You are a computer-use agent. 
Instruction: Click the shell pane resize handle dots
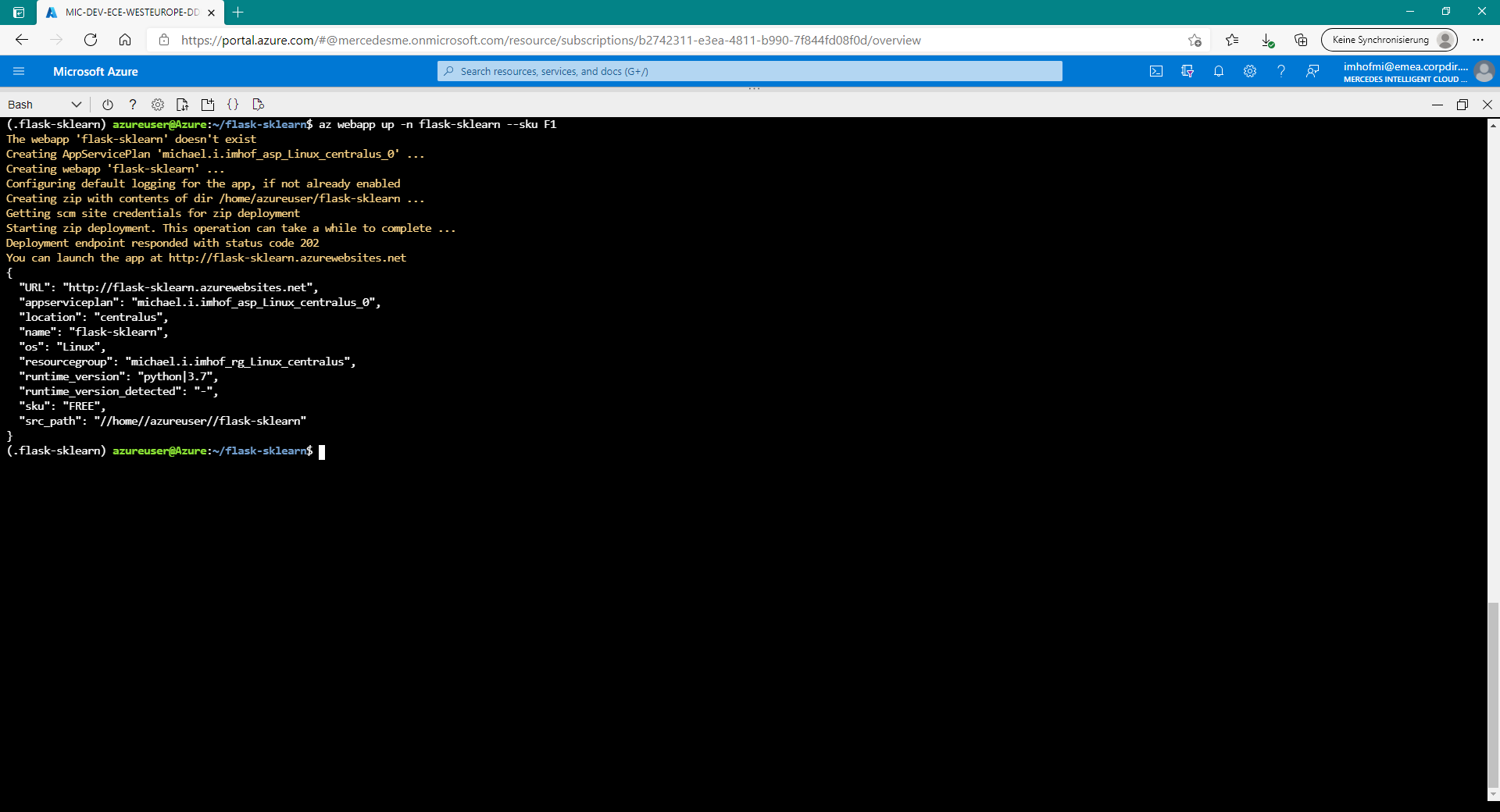coord(754,89)
